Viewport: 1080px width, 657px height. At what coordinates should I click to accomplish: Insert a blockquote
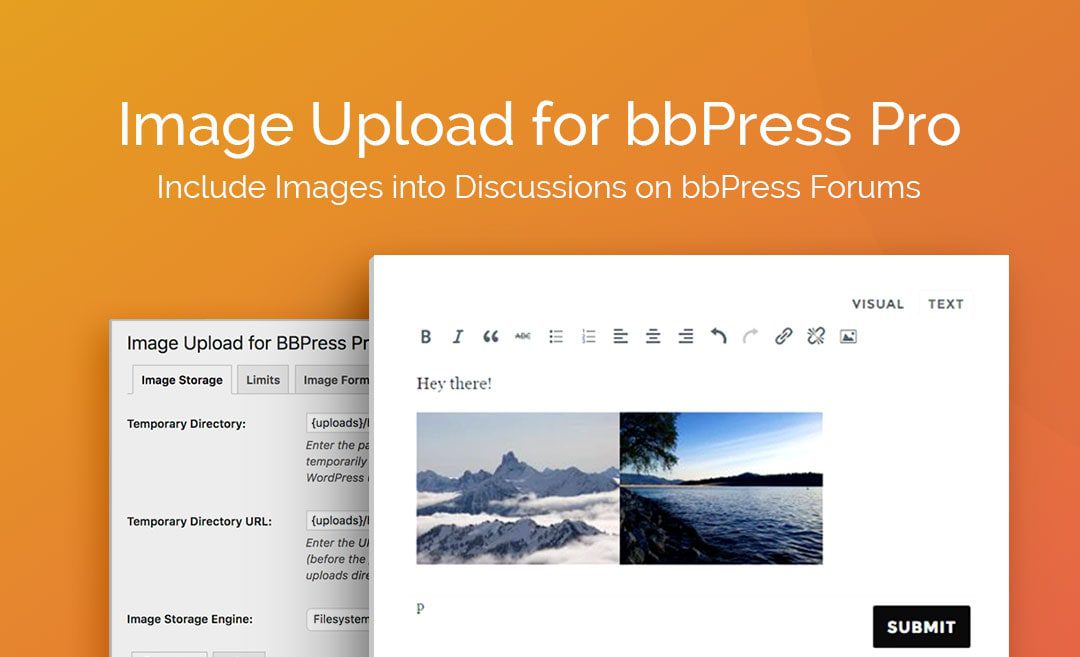click(x=490, y=336)
